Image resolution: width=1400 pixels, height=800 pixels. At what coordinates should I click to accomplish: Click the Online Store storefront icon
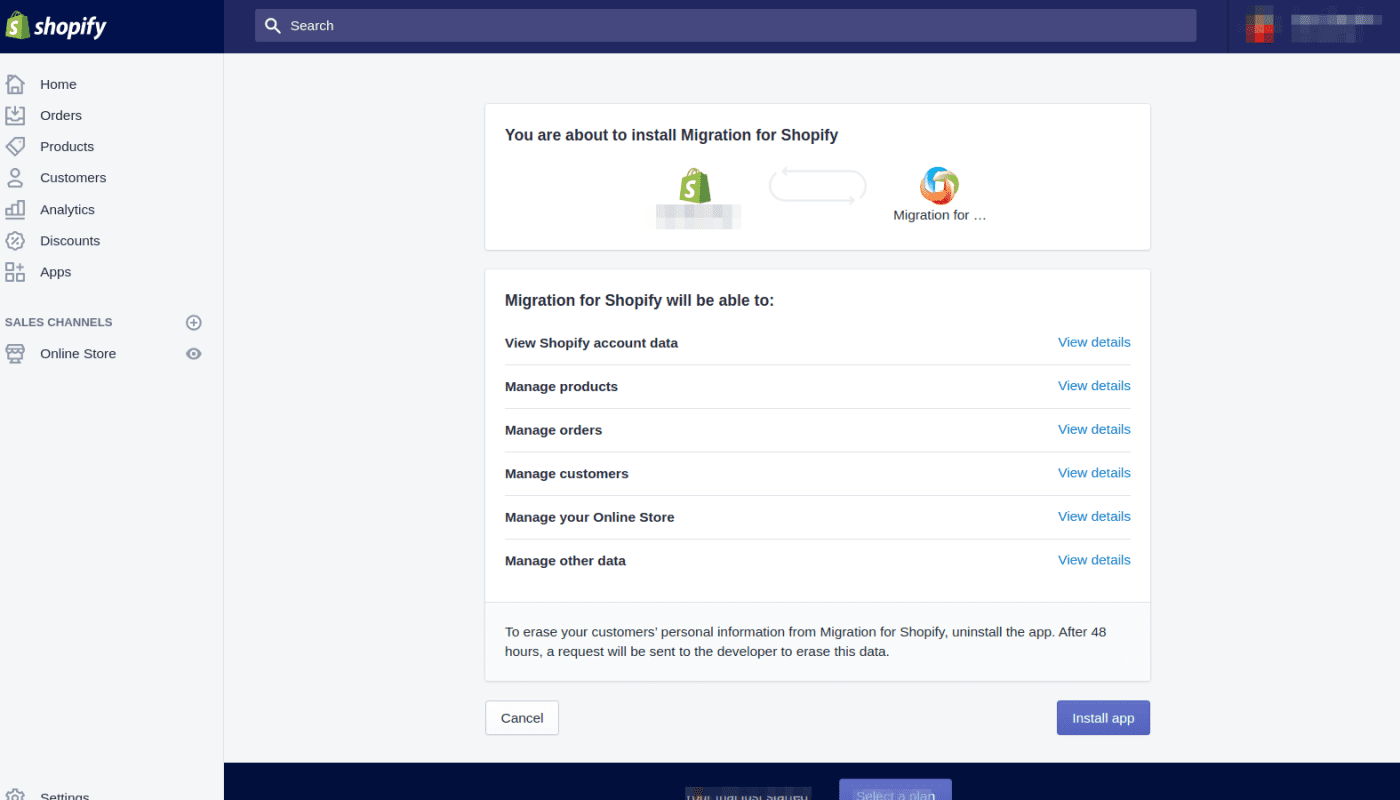[15, 353]
